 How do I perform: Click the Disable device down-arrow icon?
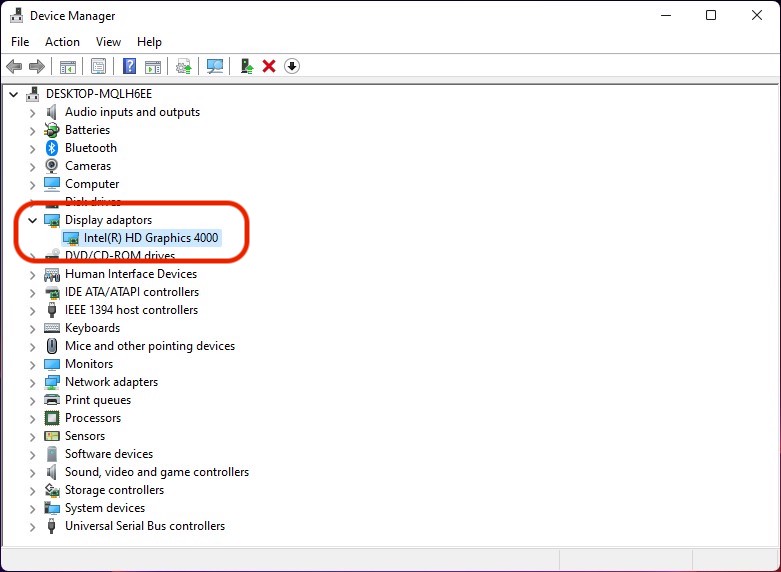click(x=291, y=66)
